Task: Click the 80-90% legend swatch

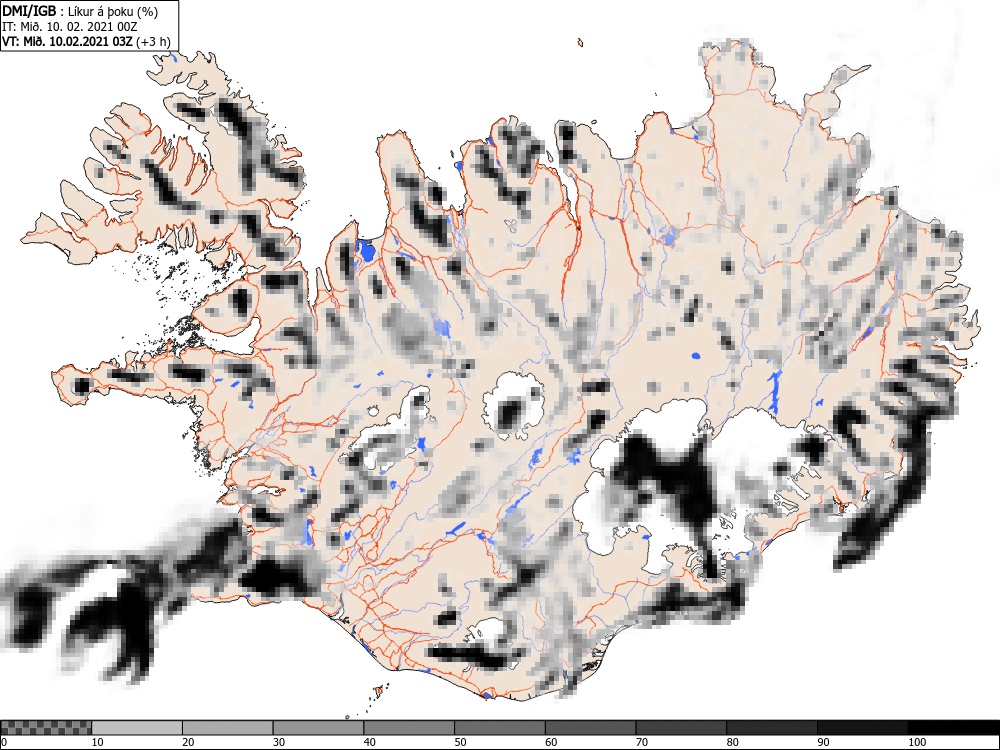Action: 771,728
